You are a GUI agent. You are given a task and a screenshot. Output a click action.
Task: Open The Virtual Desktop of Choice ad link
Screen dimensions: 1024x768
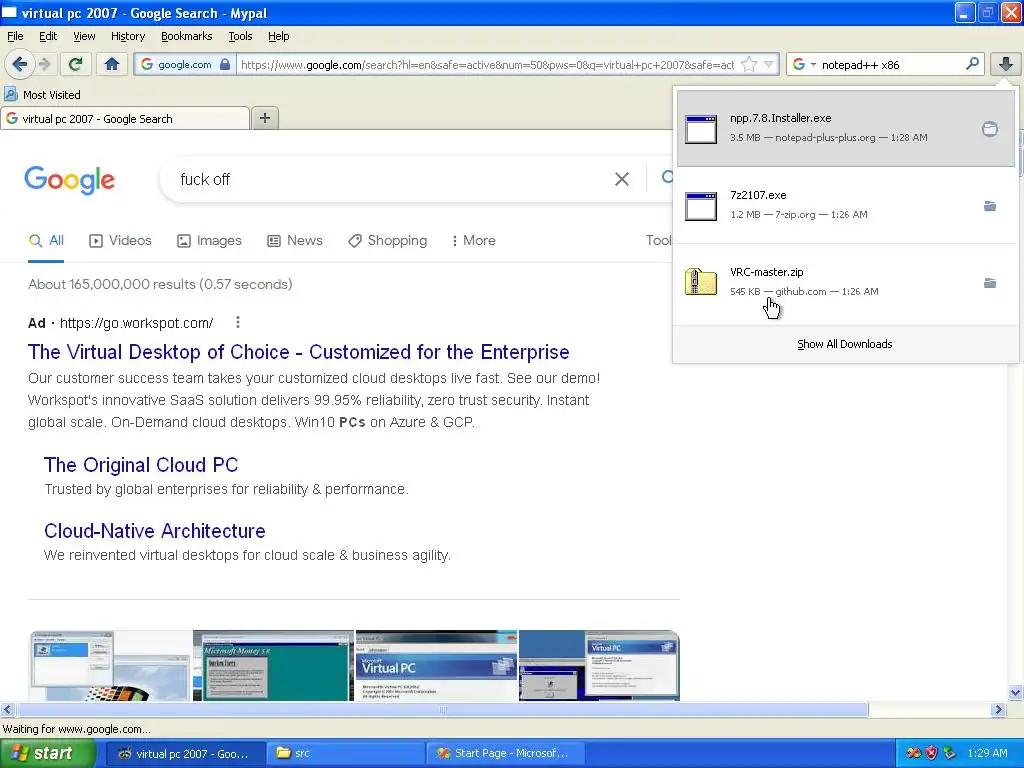[298, 352]
